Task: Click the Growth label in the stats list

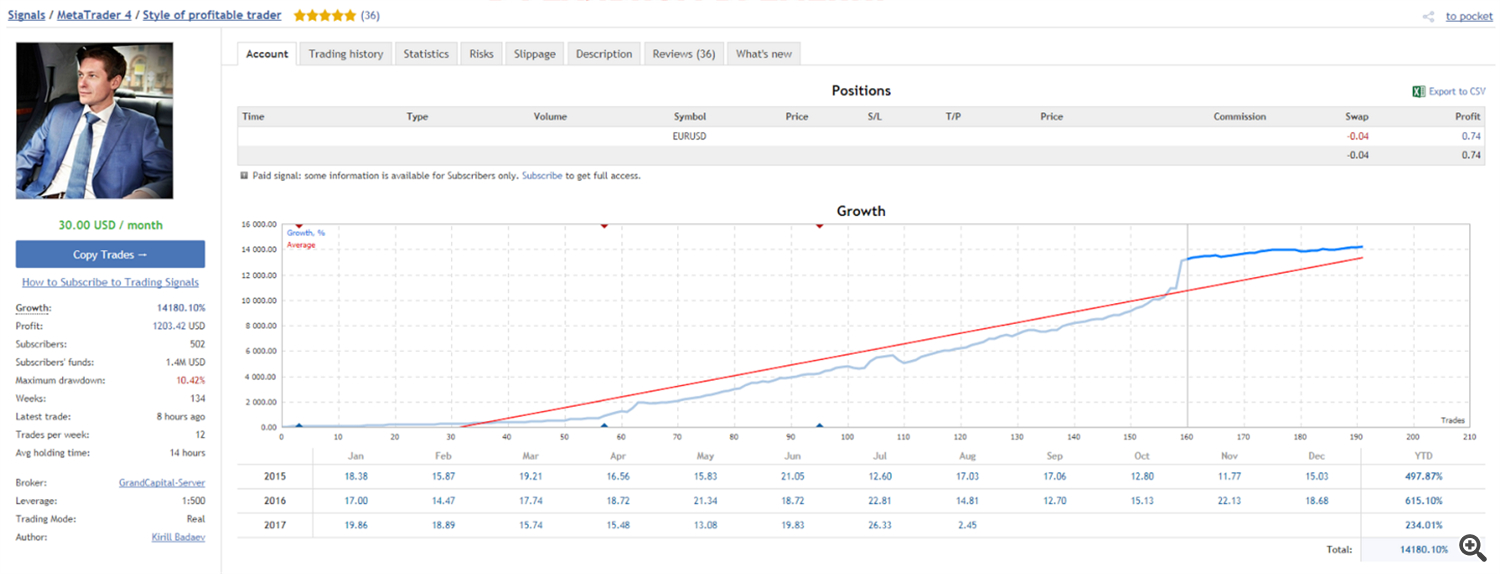Action: [33, 308]
